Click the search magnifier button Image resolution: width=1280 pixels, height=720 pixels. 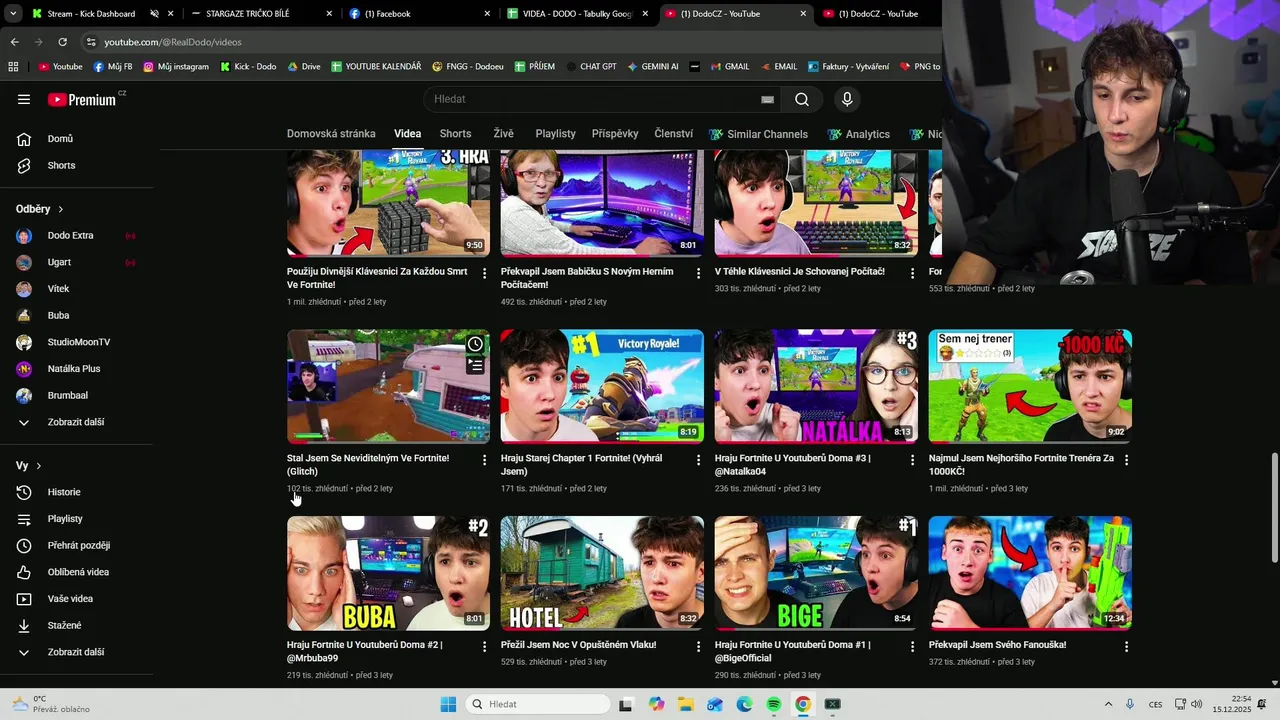point(802,99)
